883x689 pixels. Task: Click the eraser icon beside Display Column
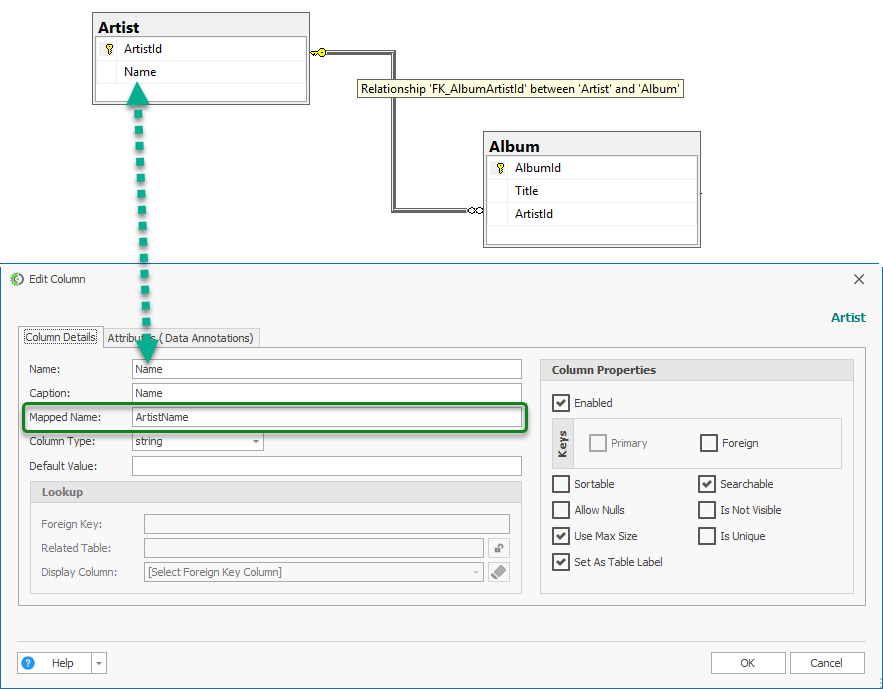499,572
